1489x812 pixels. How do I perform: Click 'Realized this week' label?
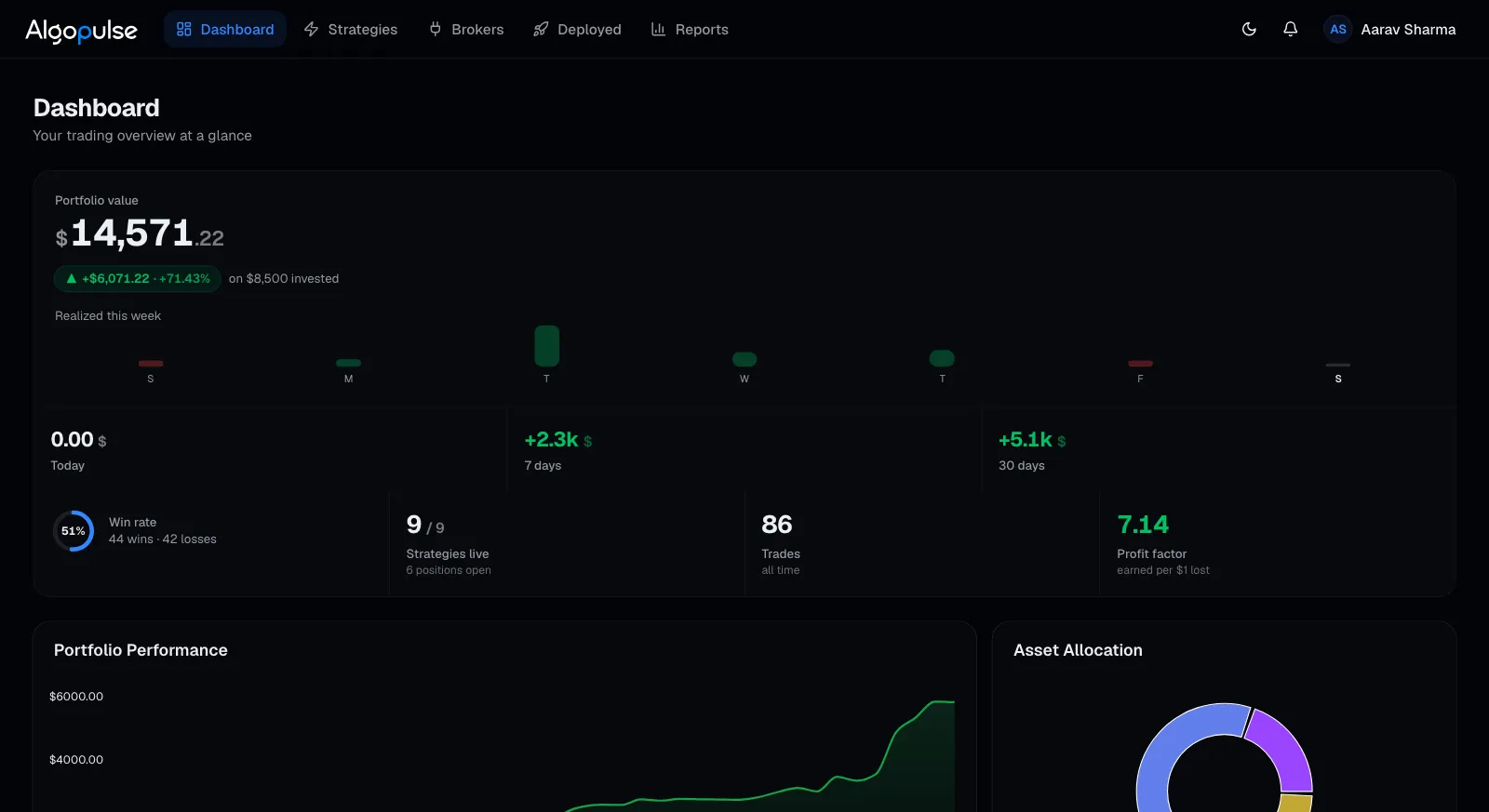point(108,316)
